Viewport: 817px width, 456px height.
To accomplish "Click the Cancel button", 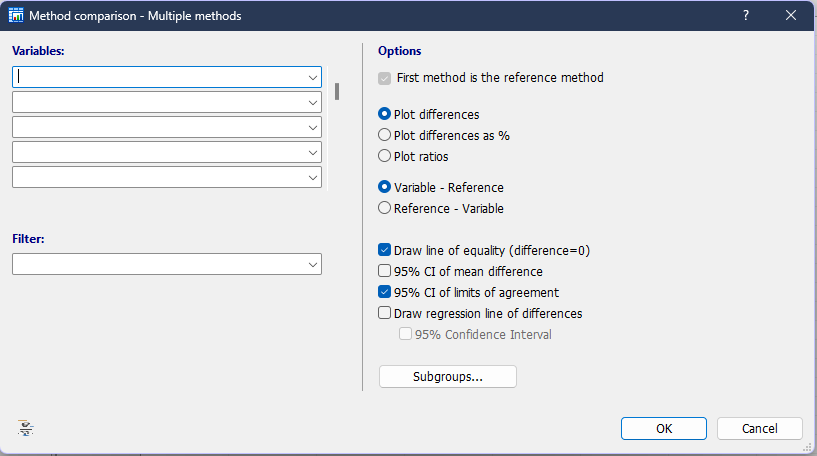I will (760, 428).
